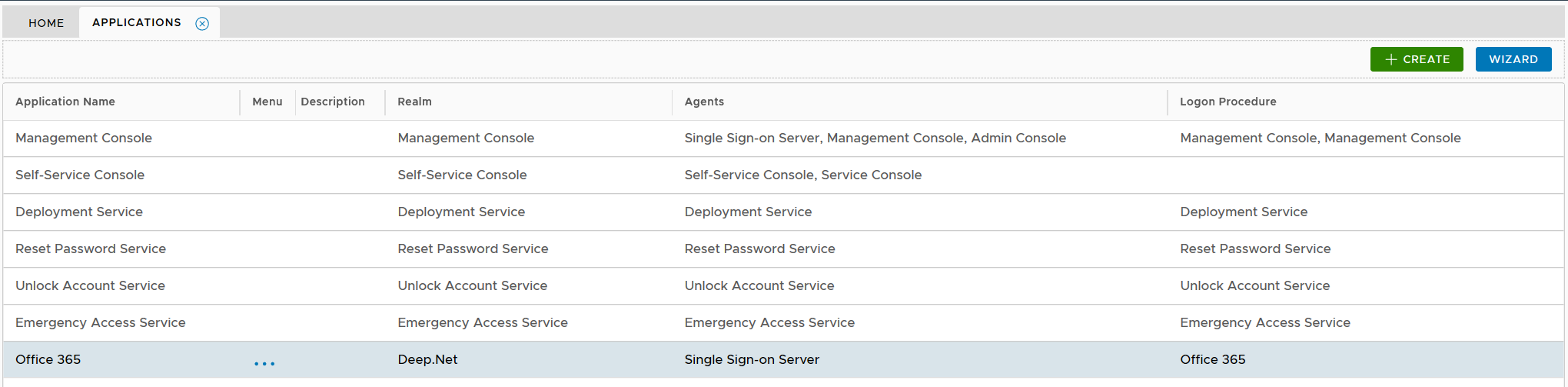Click the Description column header

333,102
